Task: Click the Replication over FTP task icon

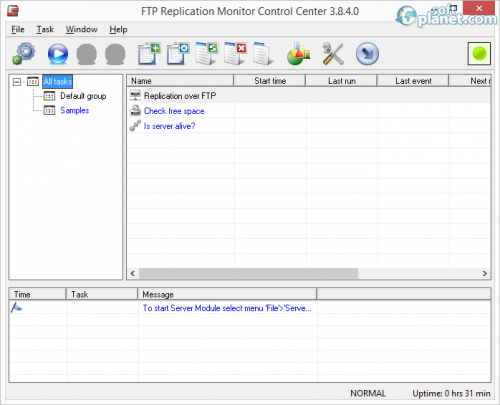Action: (135, 96)
